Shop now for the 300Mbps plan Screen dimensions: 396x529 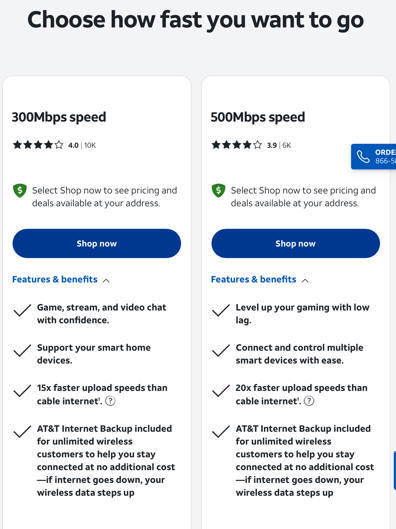click(97, 244)
